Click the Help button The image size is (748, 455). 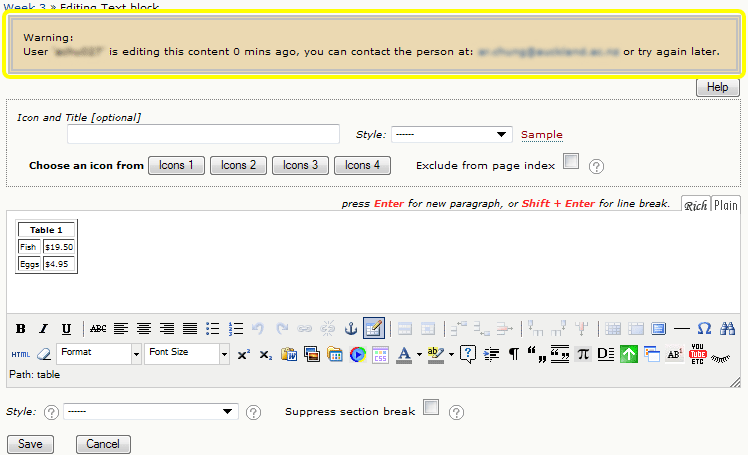[x=717, y=87]
